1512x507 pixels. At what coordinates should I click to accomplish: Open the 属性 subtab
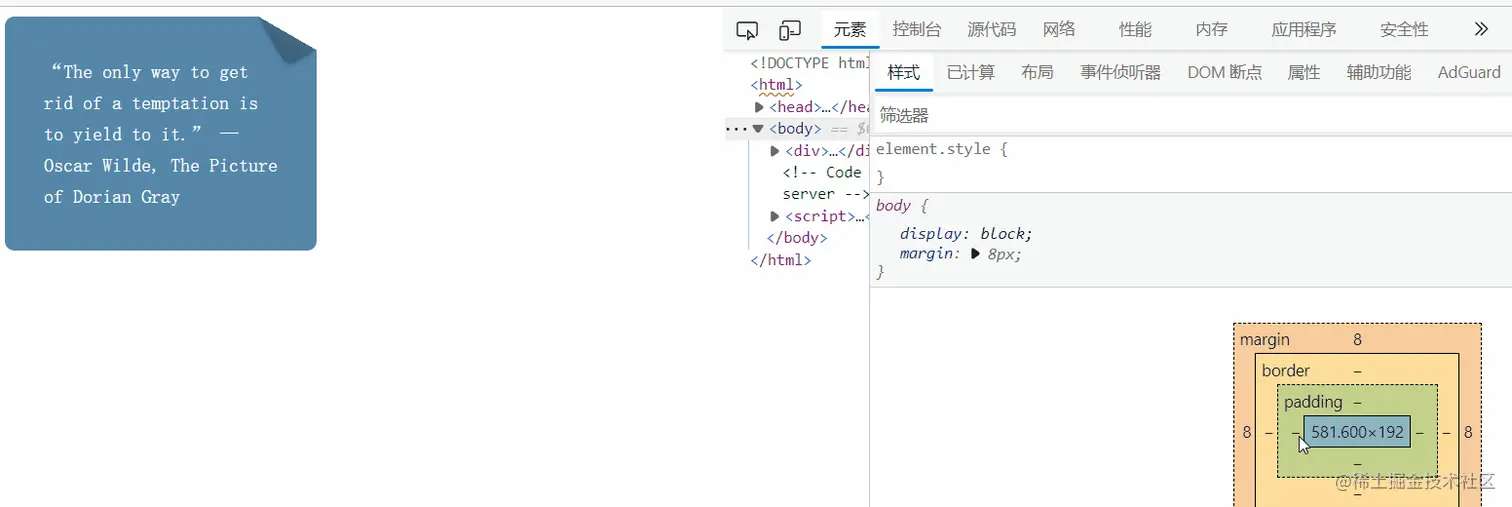[x=1304, y=72]
